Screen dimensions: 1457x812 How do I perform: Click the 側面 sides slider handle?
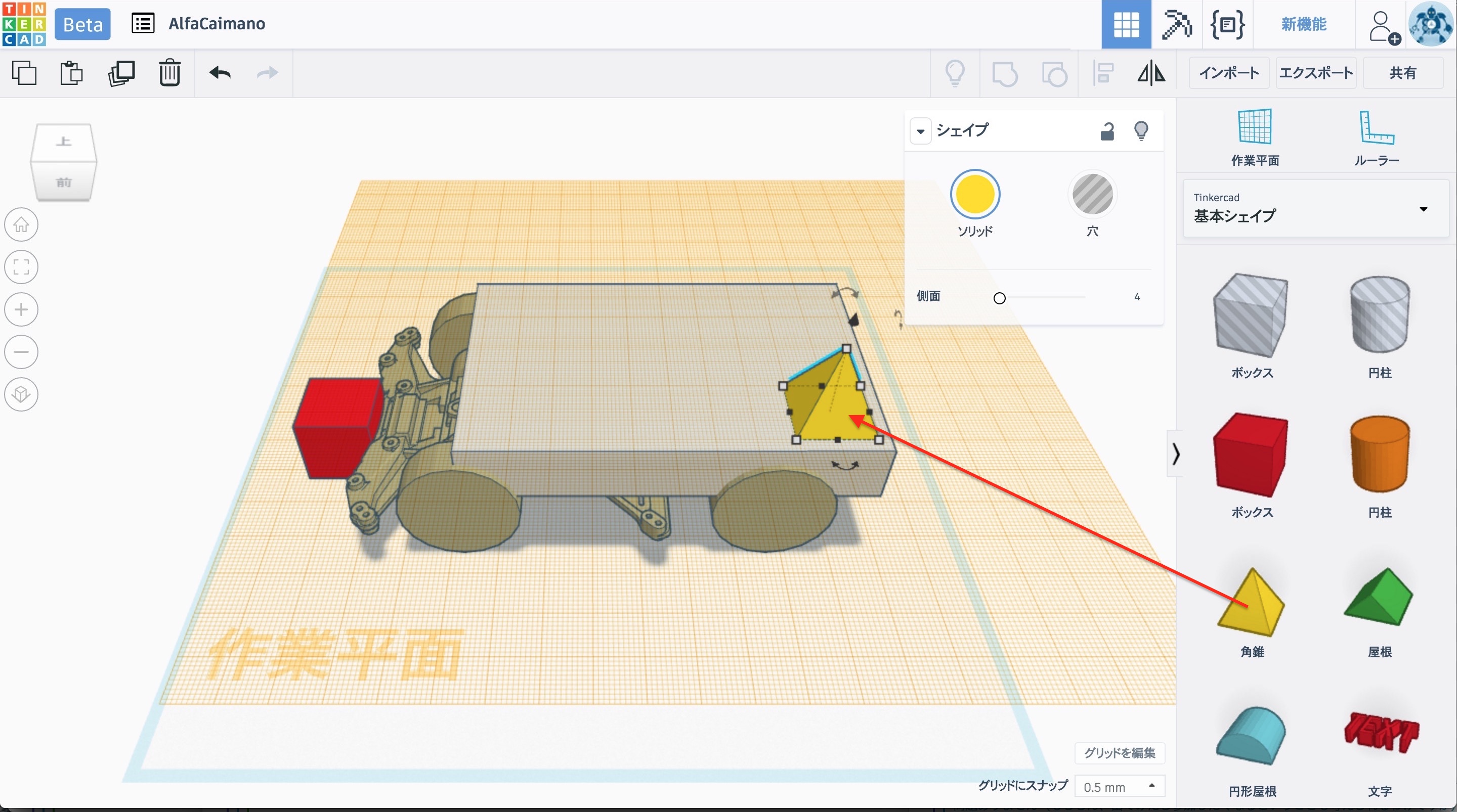pos(1000,298)
